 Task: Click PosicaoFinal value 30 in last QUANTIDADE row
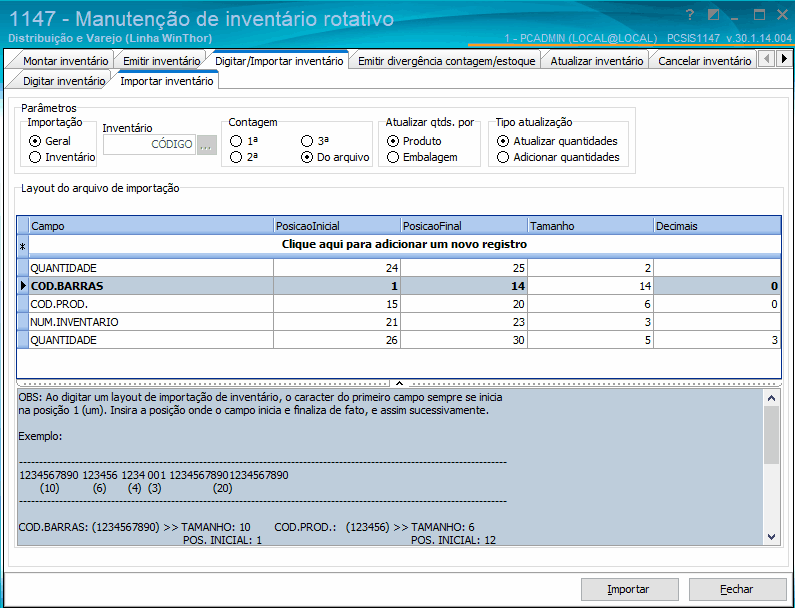(464, 340)
